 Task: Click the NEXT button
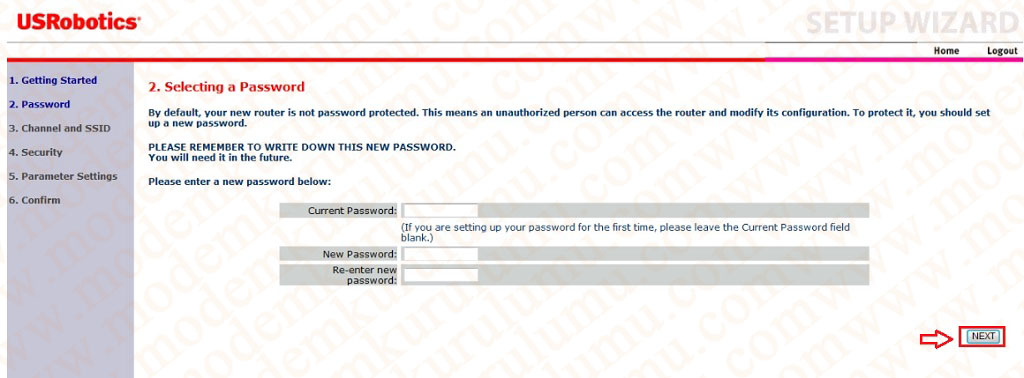[982, 336]
